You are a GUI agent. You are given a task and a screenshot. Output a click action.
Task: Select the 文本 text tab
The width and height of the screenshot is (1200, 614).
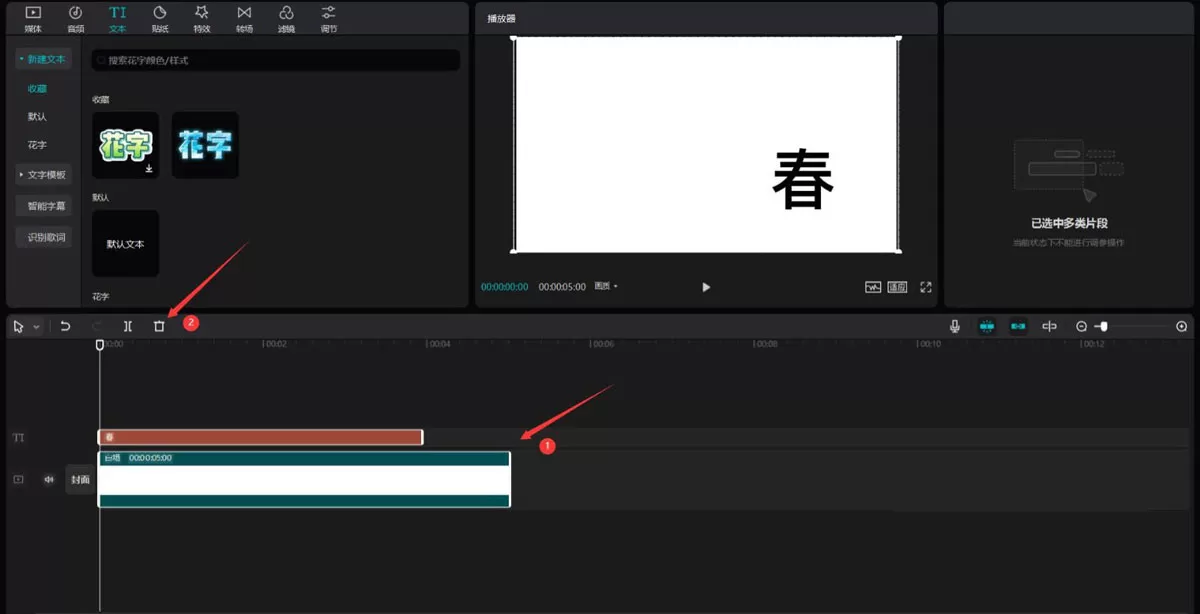118,17
